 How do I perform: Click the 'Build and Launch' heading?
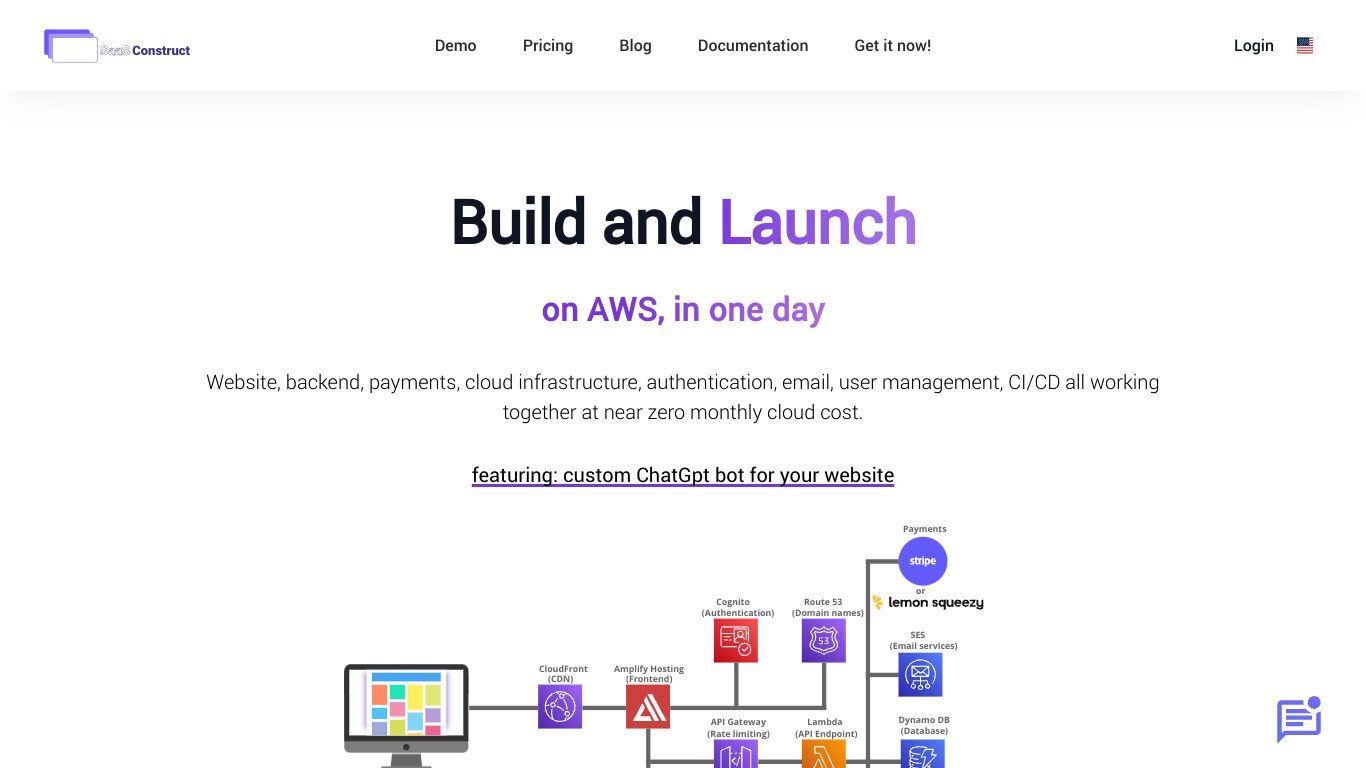click(x=684, y=222)
